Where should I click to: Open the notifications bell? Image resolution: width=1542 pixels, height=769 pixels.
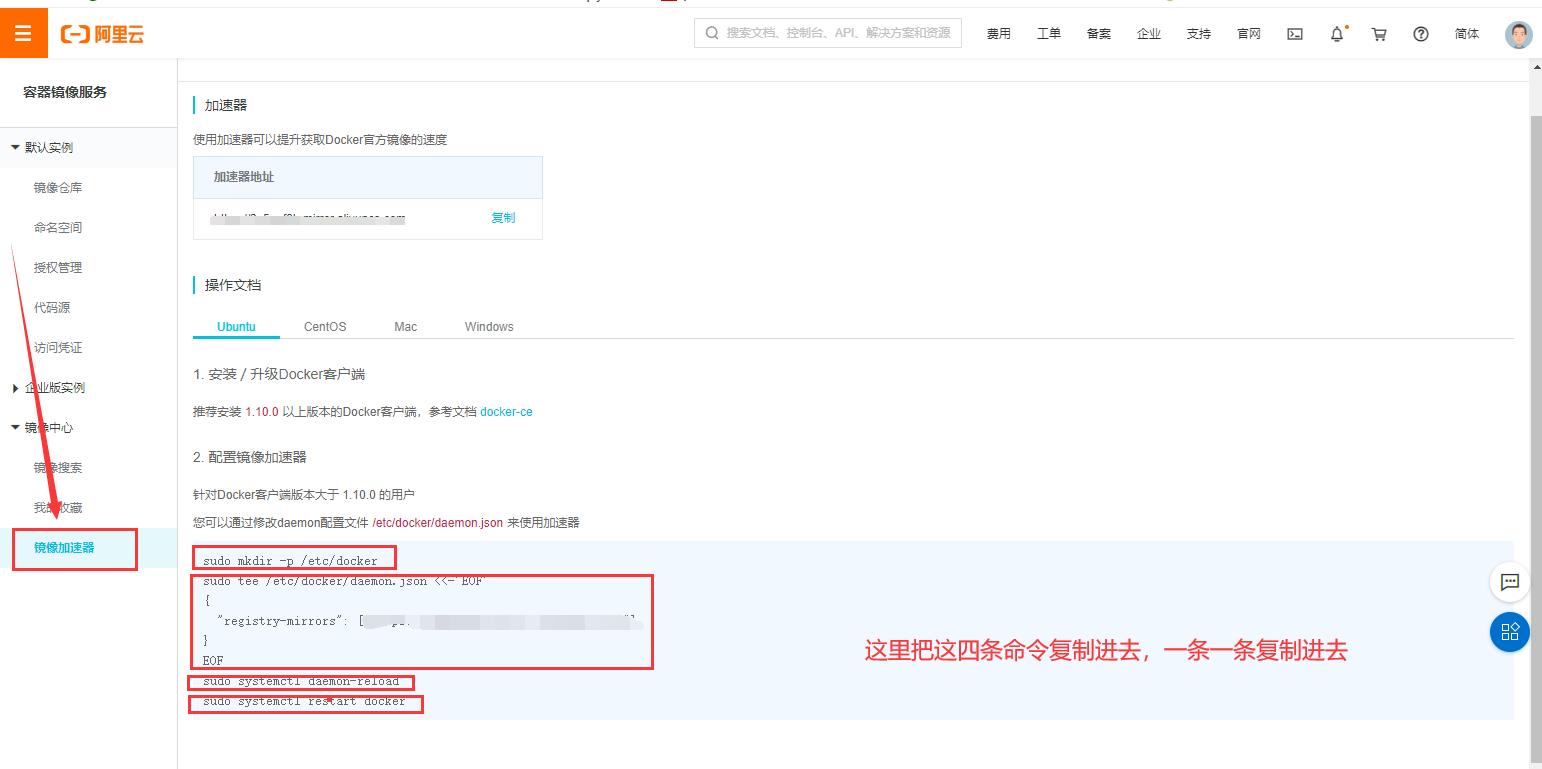1337,34
